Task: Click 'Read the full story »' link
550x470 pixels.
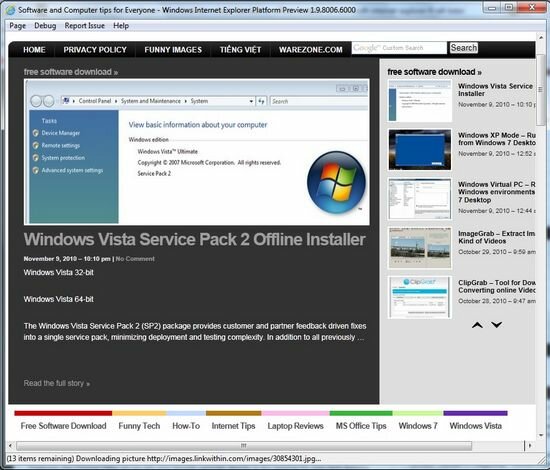Action: (x=57, y=383)
